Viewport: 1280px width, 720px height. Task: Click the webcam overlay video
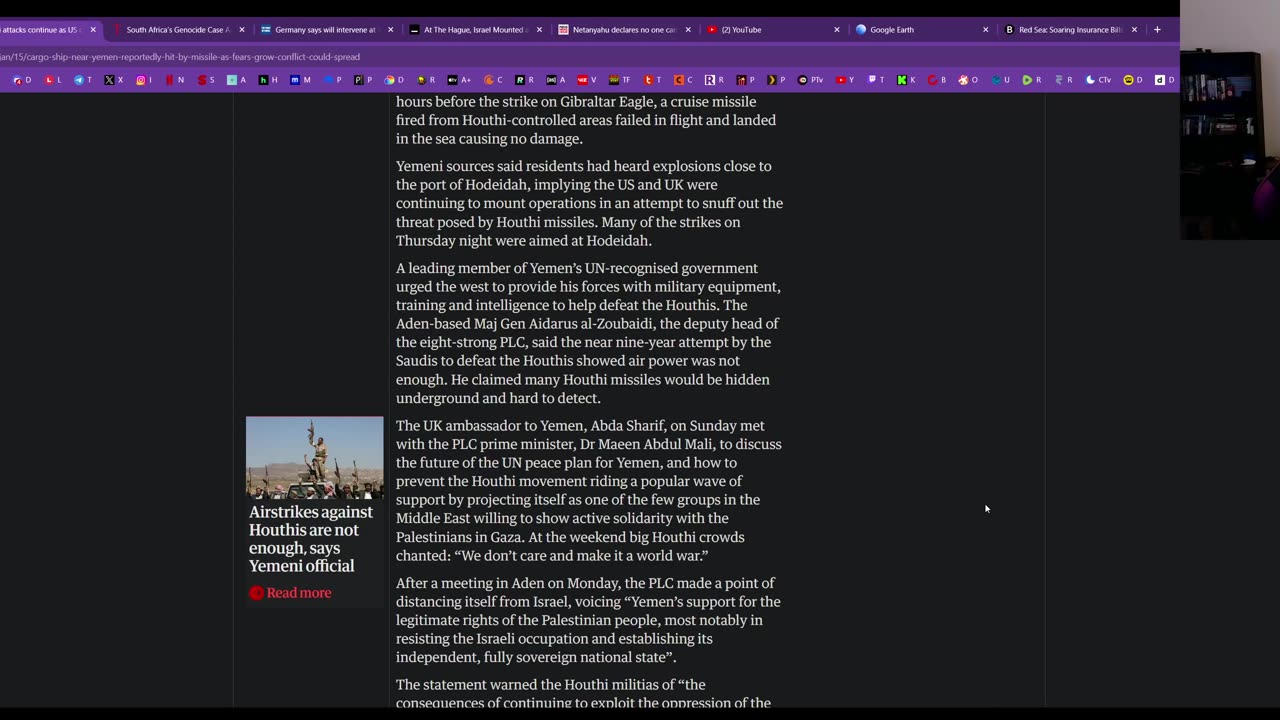[x=1230, y=120]
